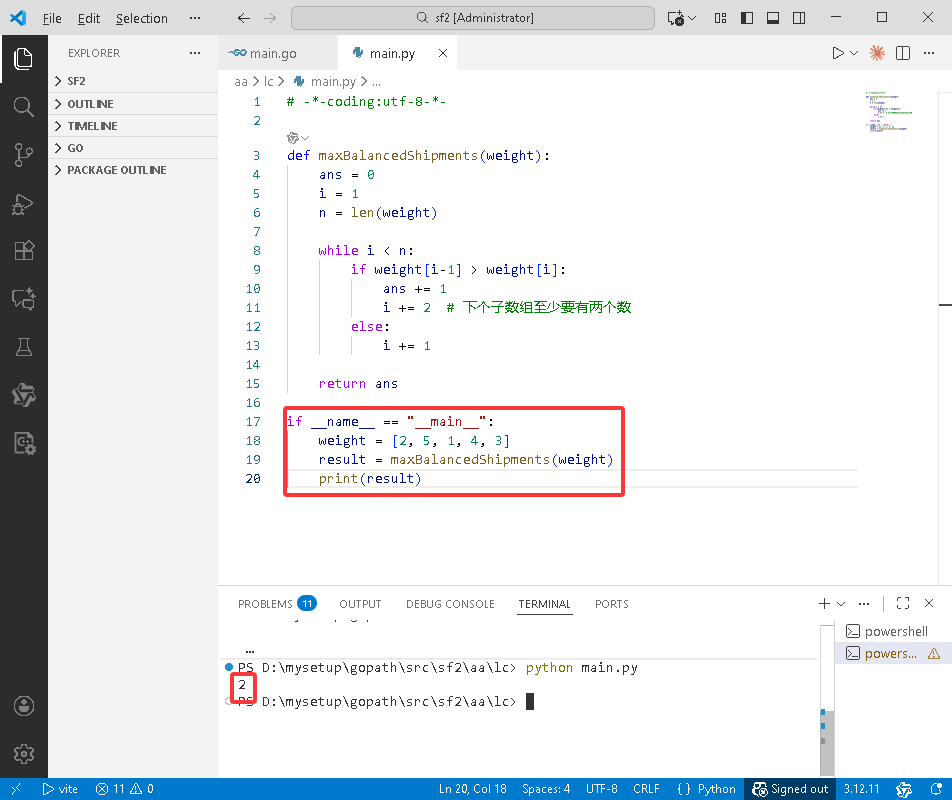Expand the PACKAGE OUTLINE section

pyautogui.click(x=133, y=170)
